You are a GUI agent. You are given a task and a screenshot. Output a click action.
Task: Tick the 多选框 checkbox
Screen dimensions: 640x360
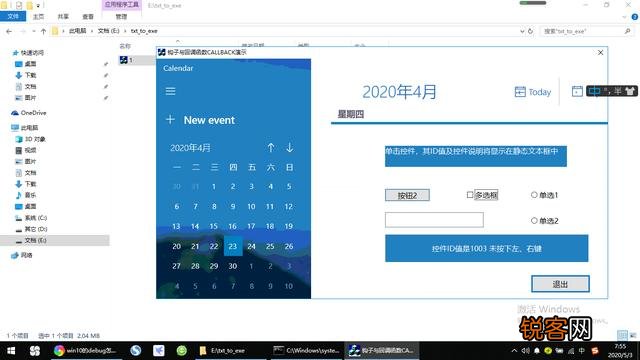pos(470,195)
